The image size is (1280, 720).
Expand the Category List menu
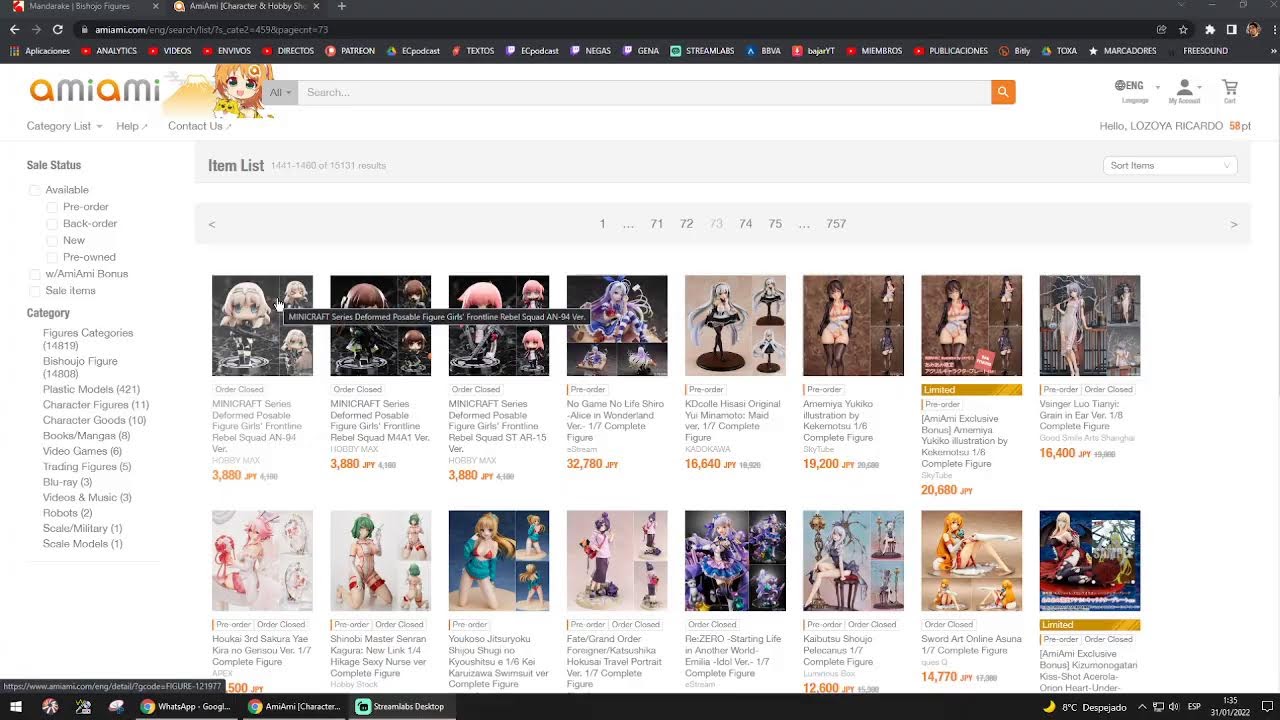coord(64,126)
